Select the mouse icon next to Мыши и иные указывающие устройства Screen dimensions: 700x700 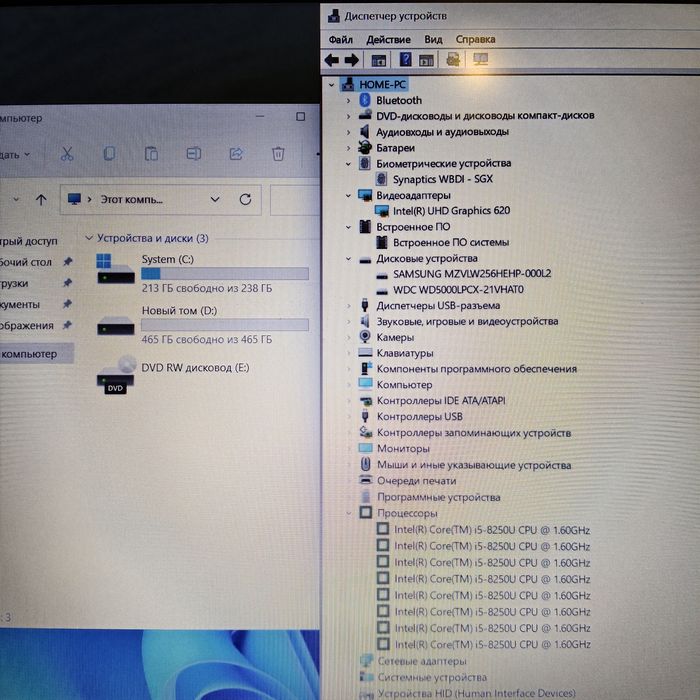(x=366, y=464)
